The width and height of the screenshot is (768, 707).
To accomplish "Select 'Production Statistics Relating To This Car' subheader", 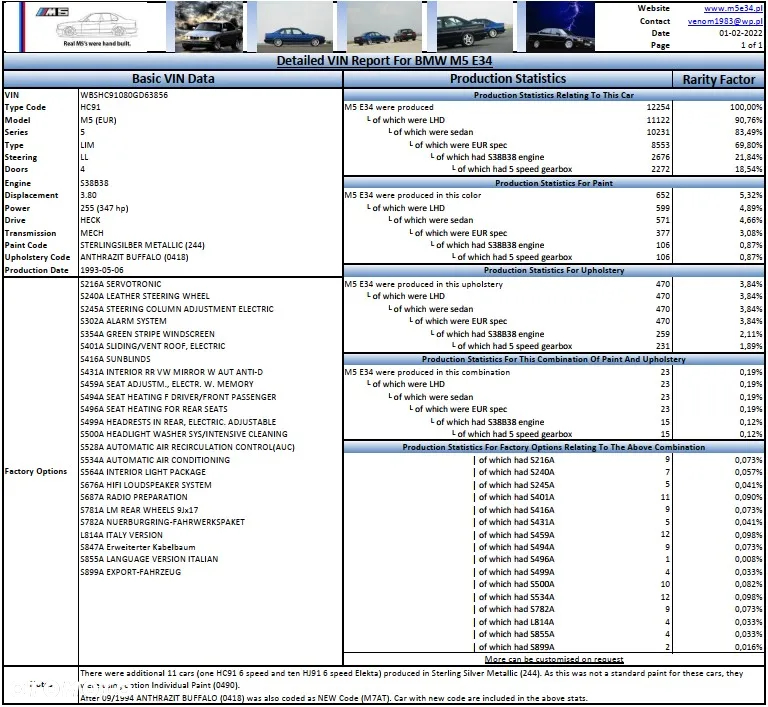I will click(x=553, y=95).
